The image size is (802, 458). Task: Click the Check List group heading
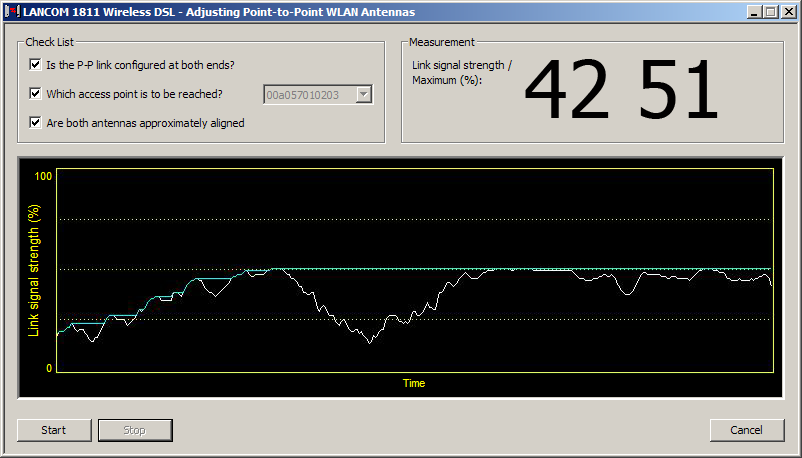point(49,42)
